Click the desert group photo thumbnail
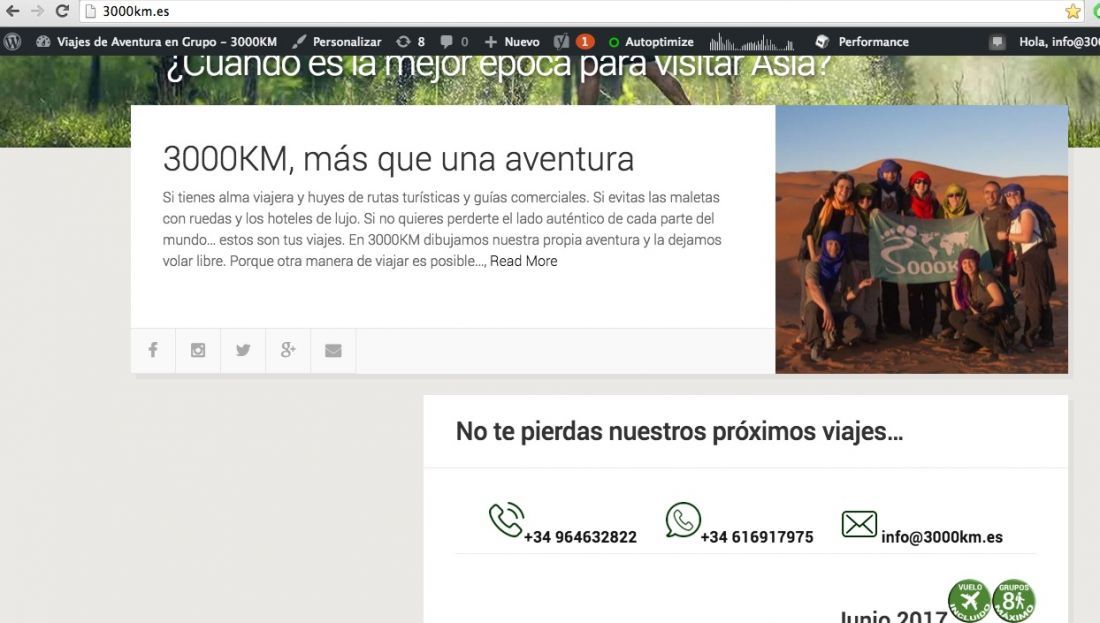 pyautogui.click(x=922, y=239)
